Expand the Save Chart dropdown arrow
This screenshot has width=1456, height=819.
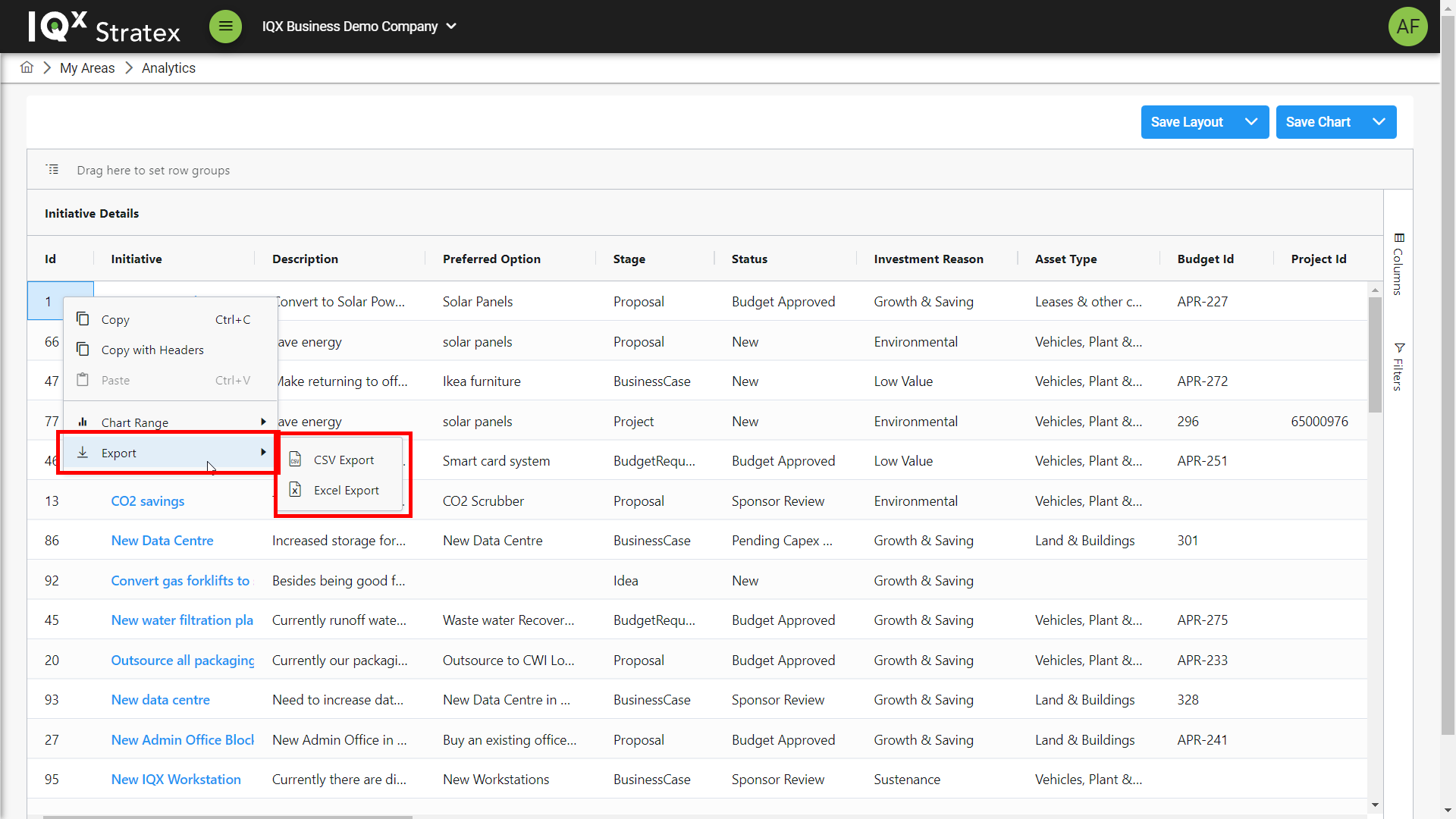[x=1379, y=122]
